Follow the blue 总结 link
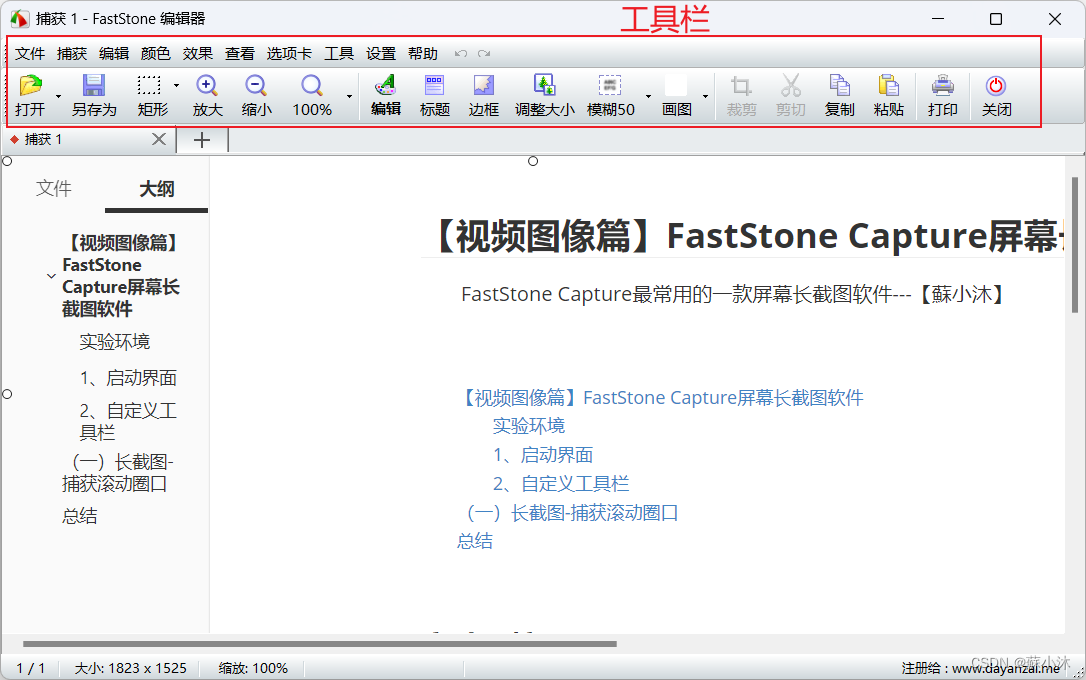The image size is (1086, 680). (x=475, y=541)
